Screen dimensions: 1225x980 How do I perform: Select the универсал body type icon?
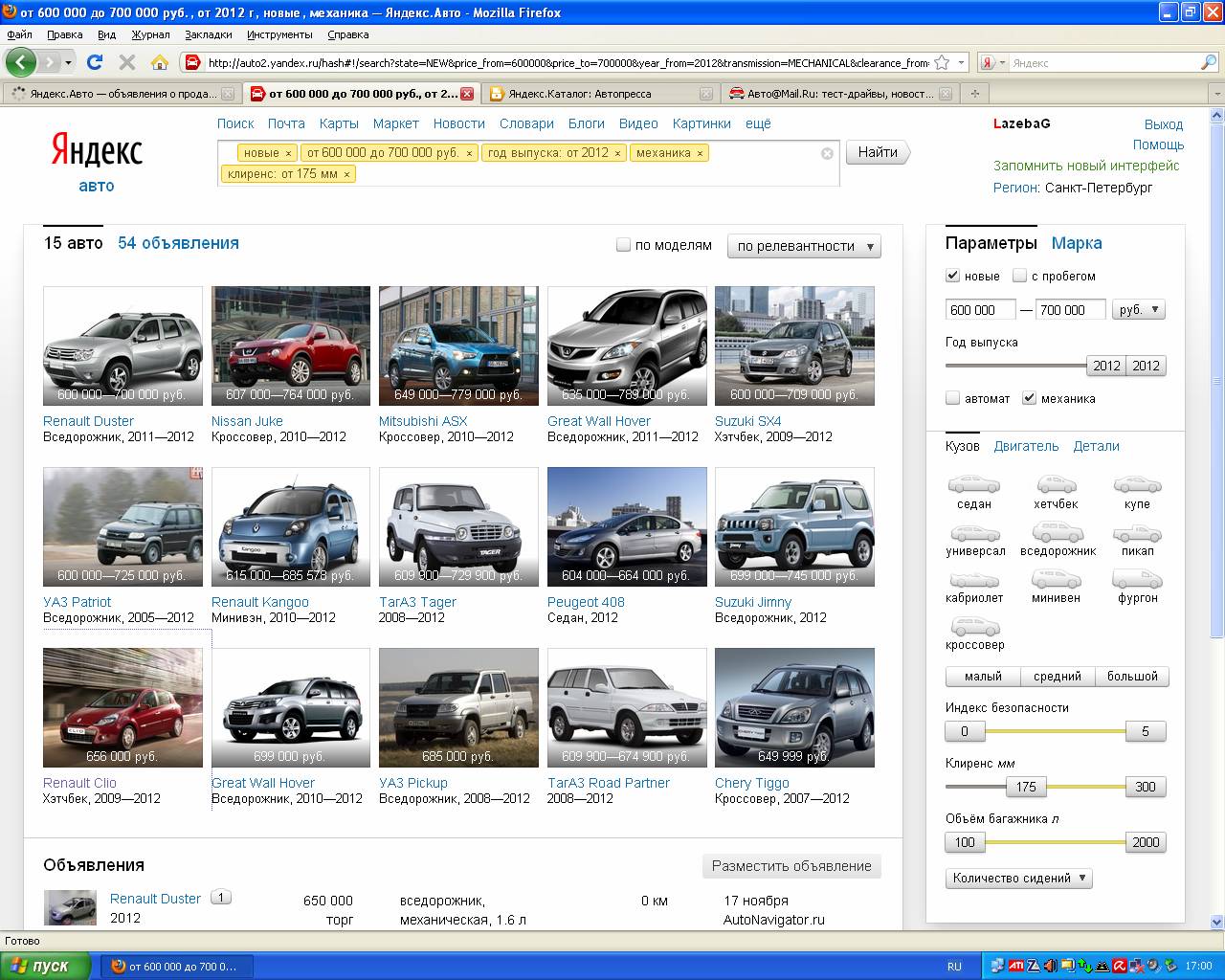974,532
